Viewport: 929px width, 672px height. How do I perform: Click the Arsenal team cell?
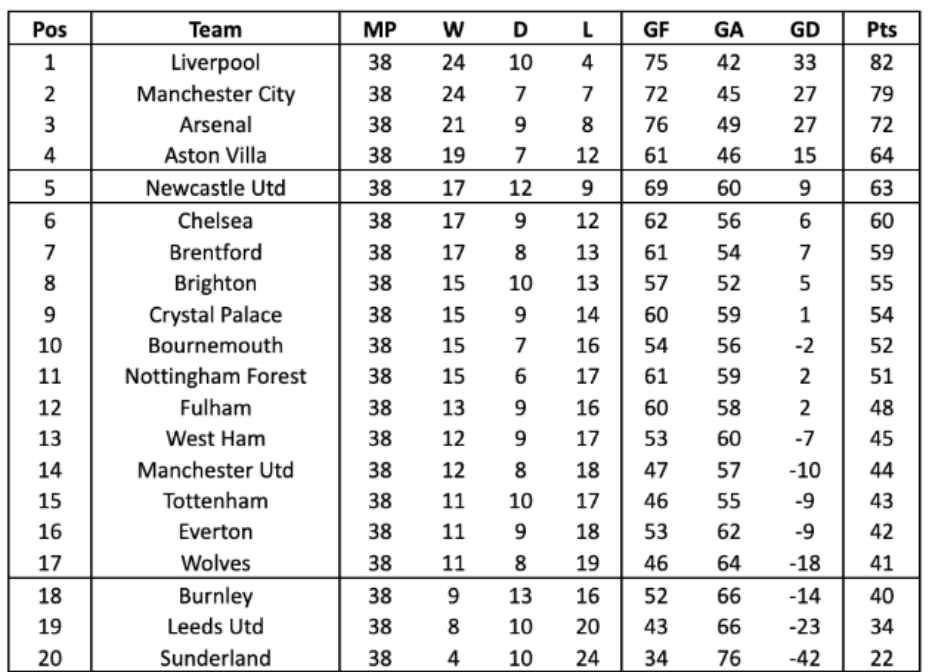pos(214,127)
